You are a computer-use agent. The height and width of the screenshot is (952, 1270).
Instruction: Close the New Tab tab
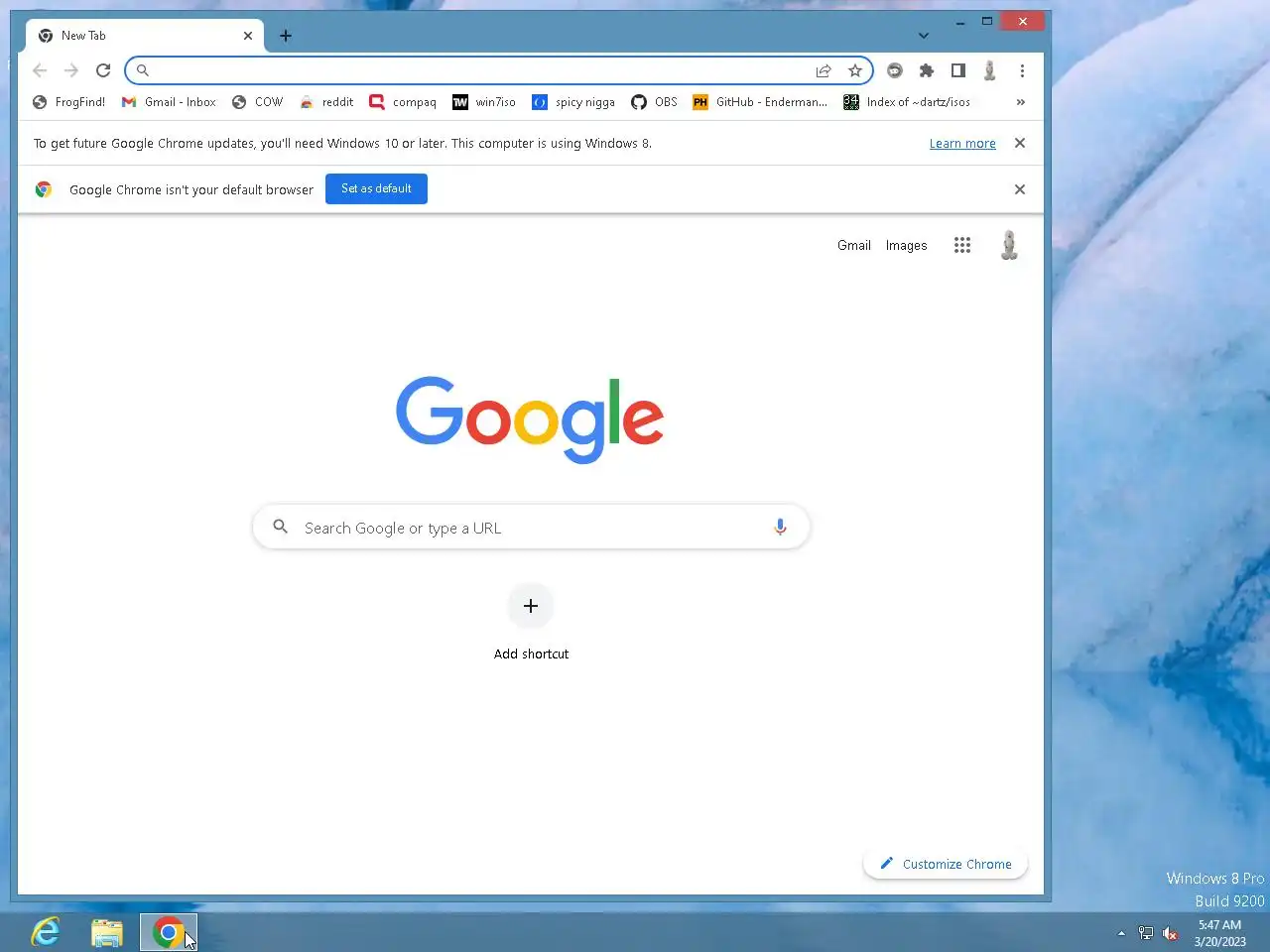click(x=248, y=36)
